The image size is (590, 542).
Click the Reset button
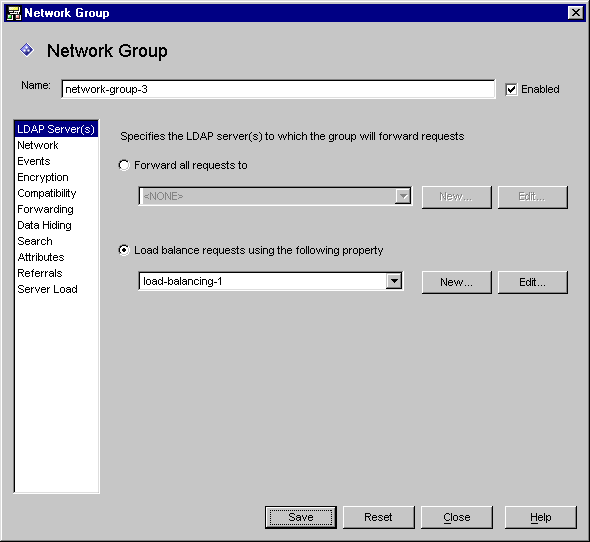pos(378,517)
